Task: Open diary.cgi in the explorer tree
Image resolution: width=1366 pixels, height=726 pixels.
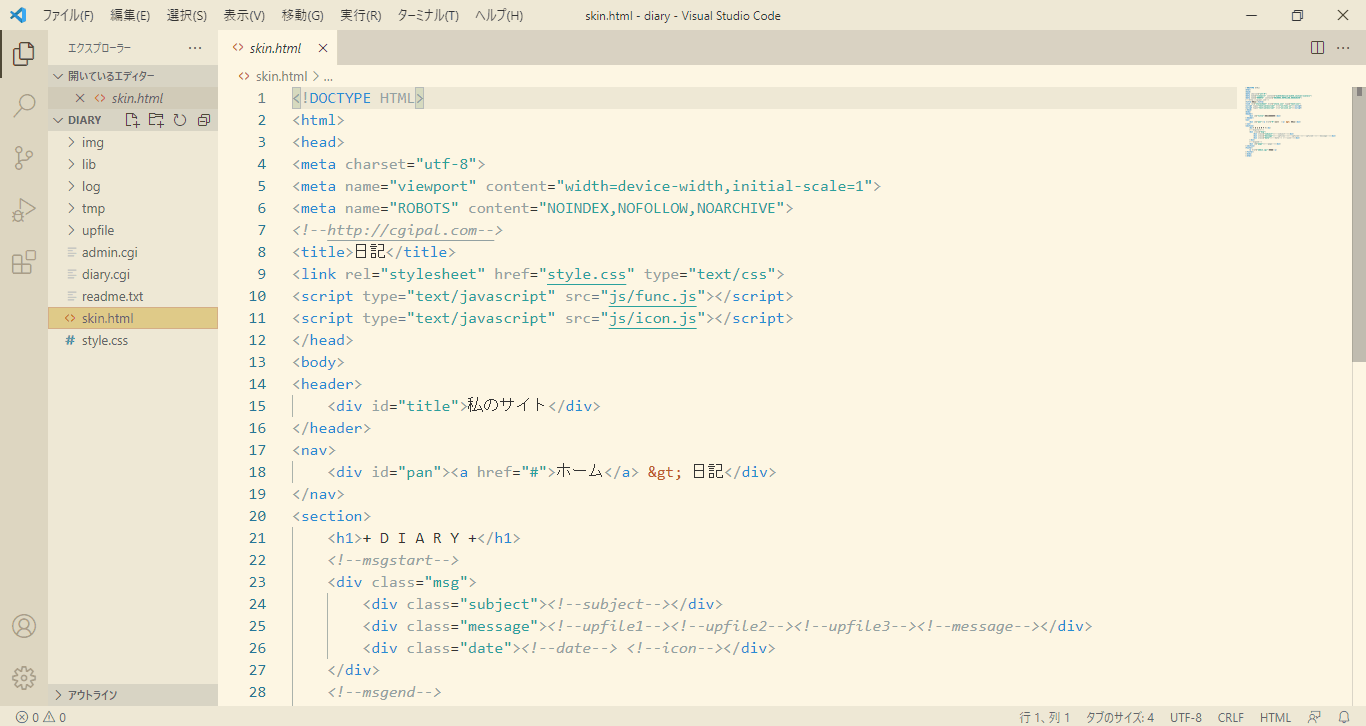Action: pos(133,274)
